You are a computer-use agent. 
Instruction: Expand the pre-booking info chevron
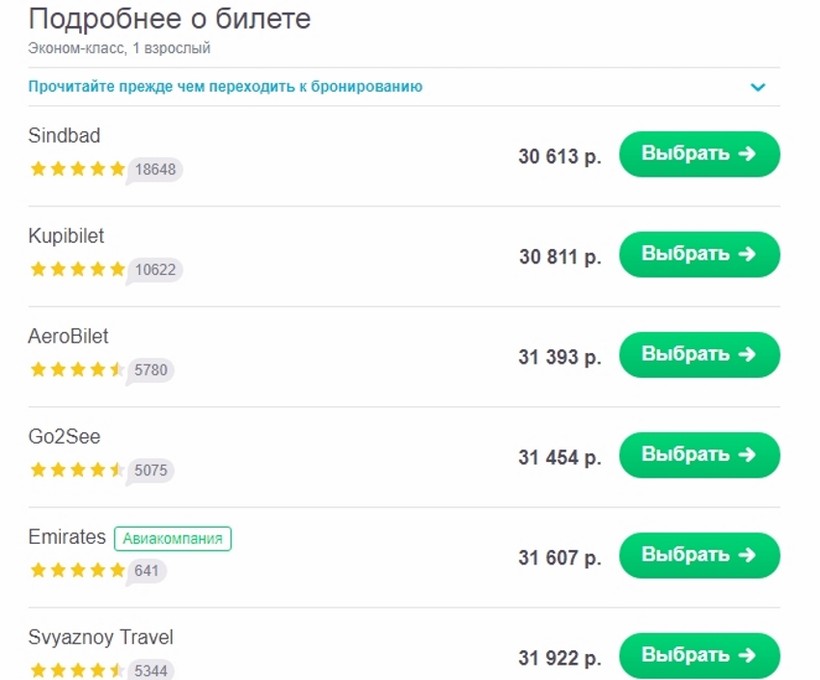click(x=758, y=87)
